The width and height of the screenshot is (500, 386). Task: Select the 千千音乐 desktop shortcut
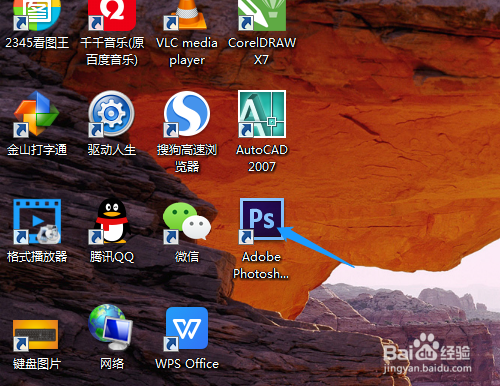pyautogui.click(x=112, y=15)
